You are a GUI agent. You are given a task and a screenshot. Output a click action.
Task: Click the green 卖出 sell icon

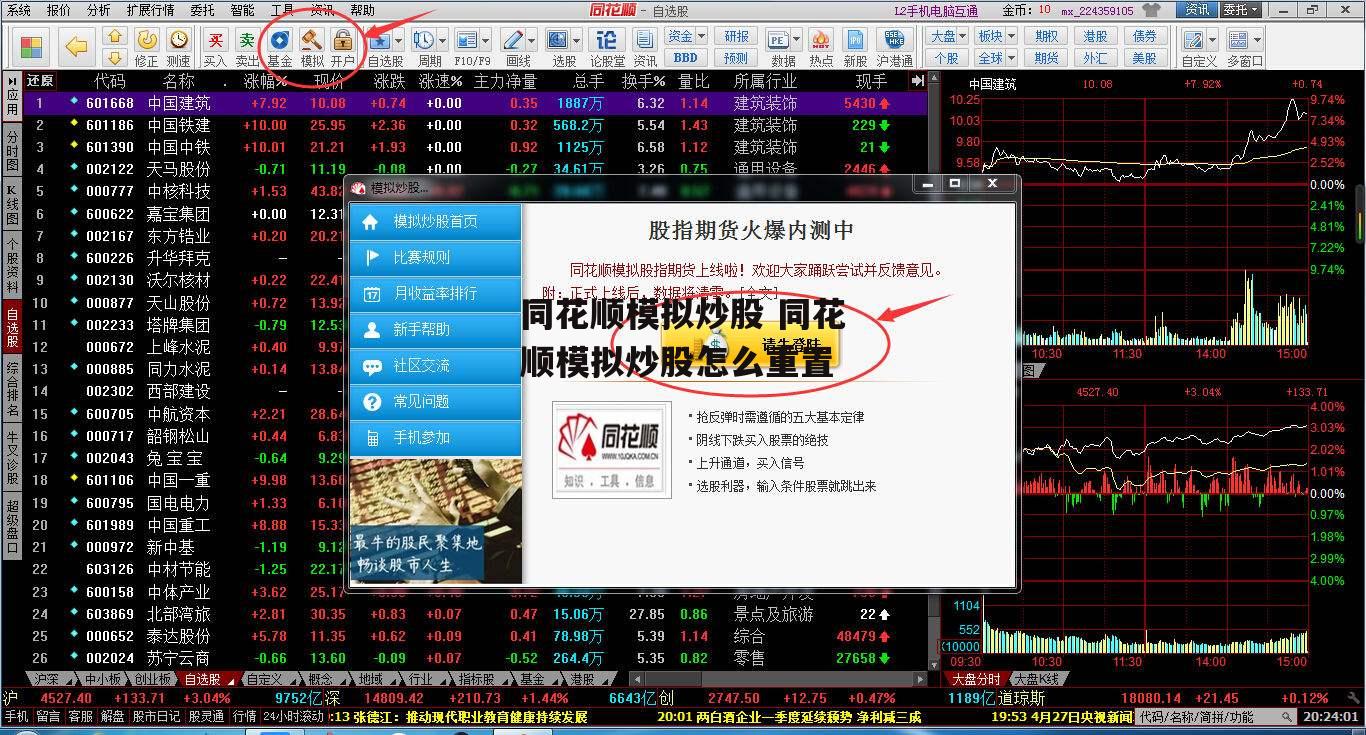pos(246,40)
